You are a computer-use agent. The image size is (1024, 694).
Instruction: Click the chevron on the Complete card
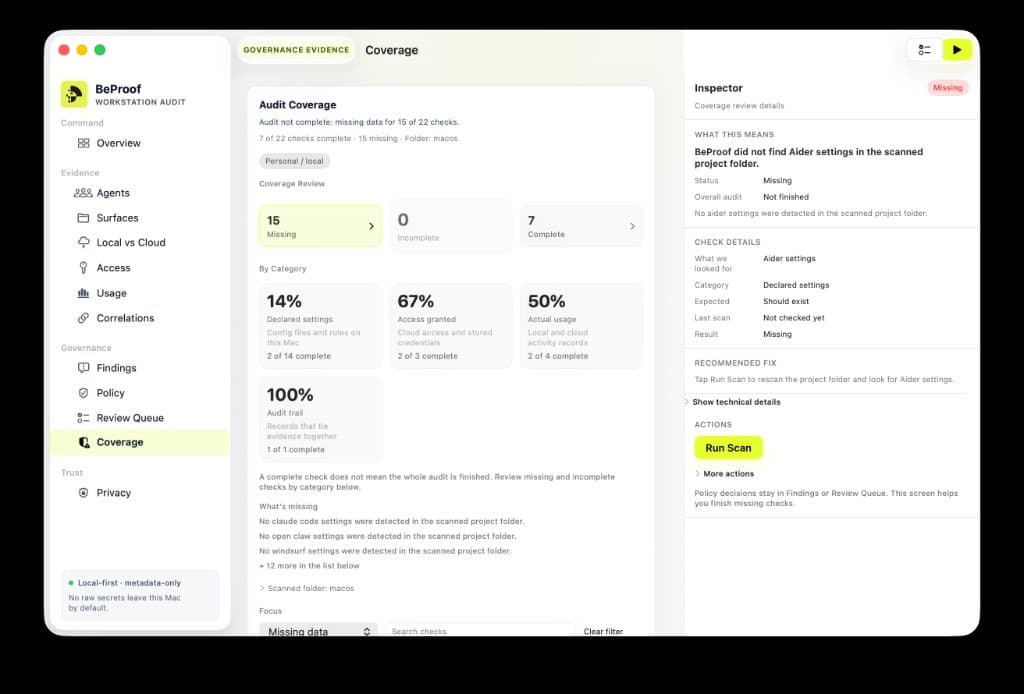(x=632, y=226)
